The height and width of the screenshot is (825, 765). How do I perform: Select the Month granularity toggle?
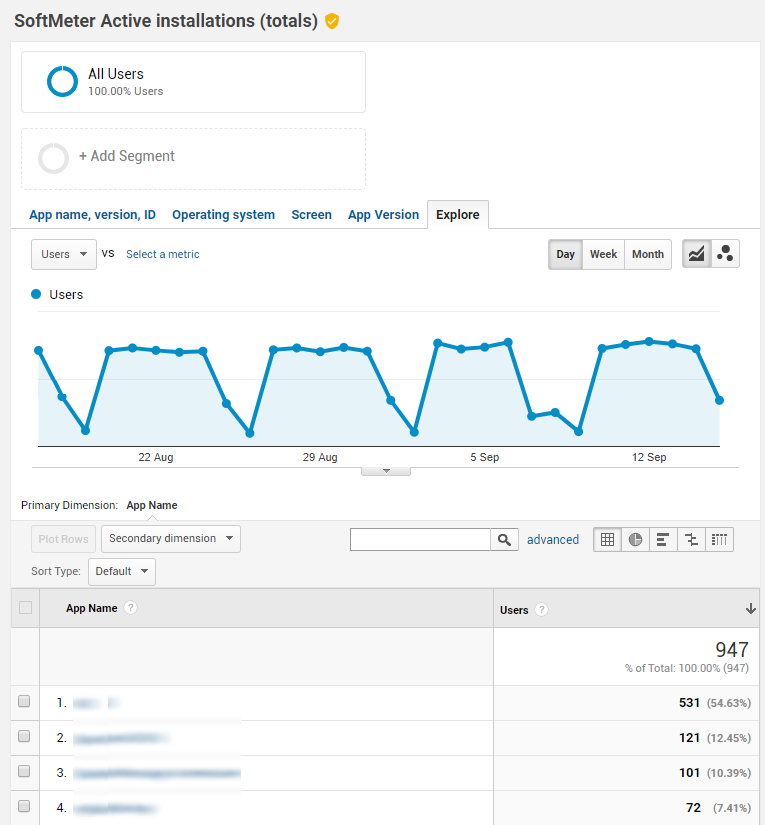(x=648, y=255)
